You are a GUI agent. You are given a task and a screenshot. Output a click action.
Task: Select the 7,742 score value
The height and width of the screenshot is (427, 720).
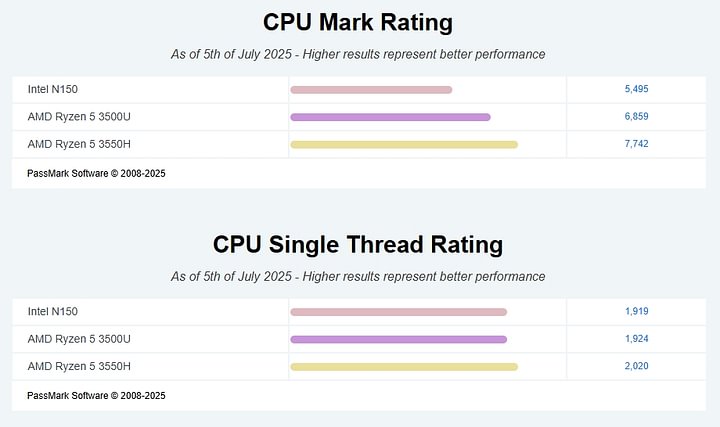(x=636, y=144)
